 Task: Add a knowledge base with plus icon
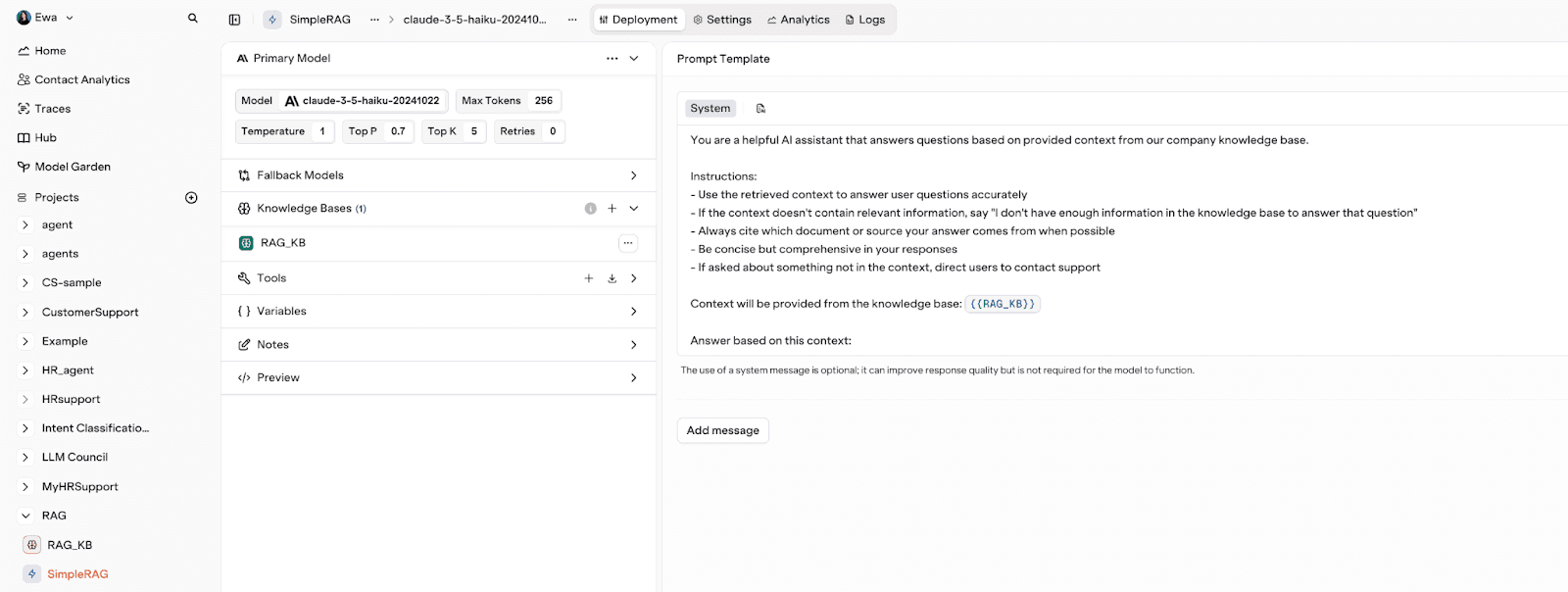612,209
